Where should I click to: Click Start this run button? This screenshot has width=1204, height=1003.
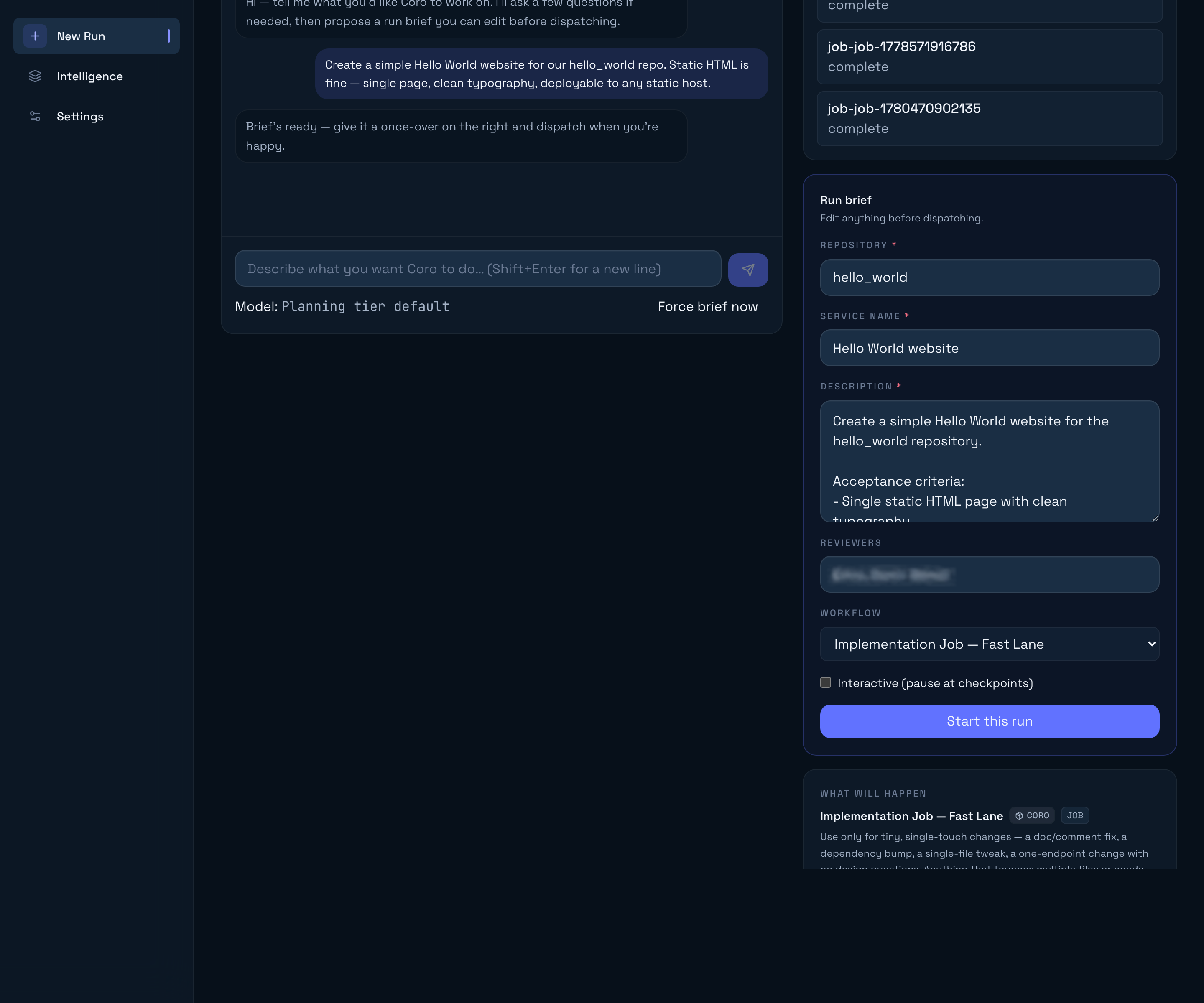[990, 721]
